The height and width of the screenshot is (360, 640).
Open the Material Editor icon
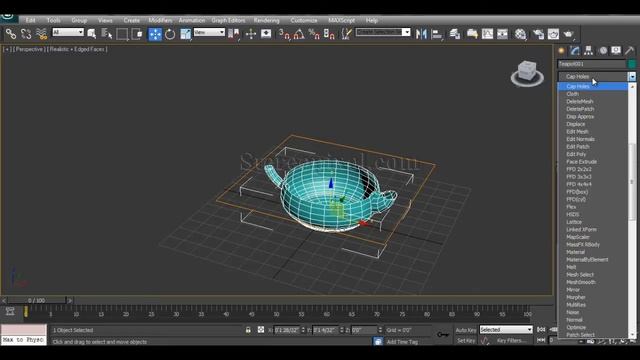[x=520, y=34]
